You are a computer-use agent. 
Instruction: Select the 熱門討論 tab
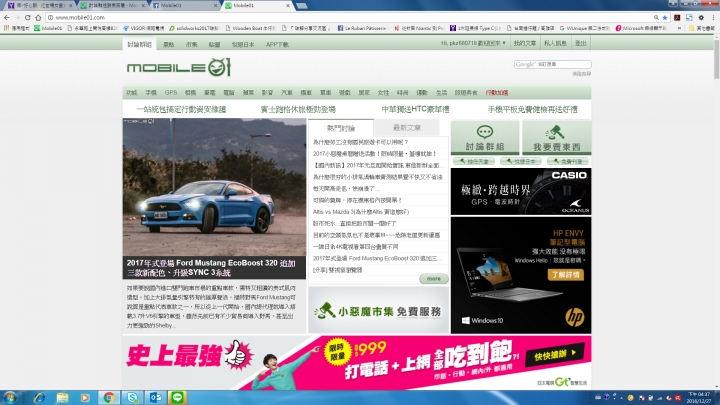[341, 128]
